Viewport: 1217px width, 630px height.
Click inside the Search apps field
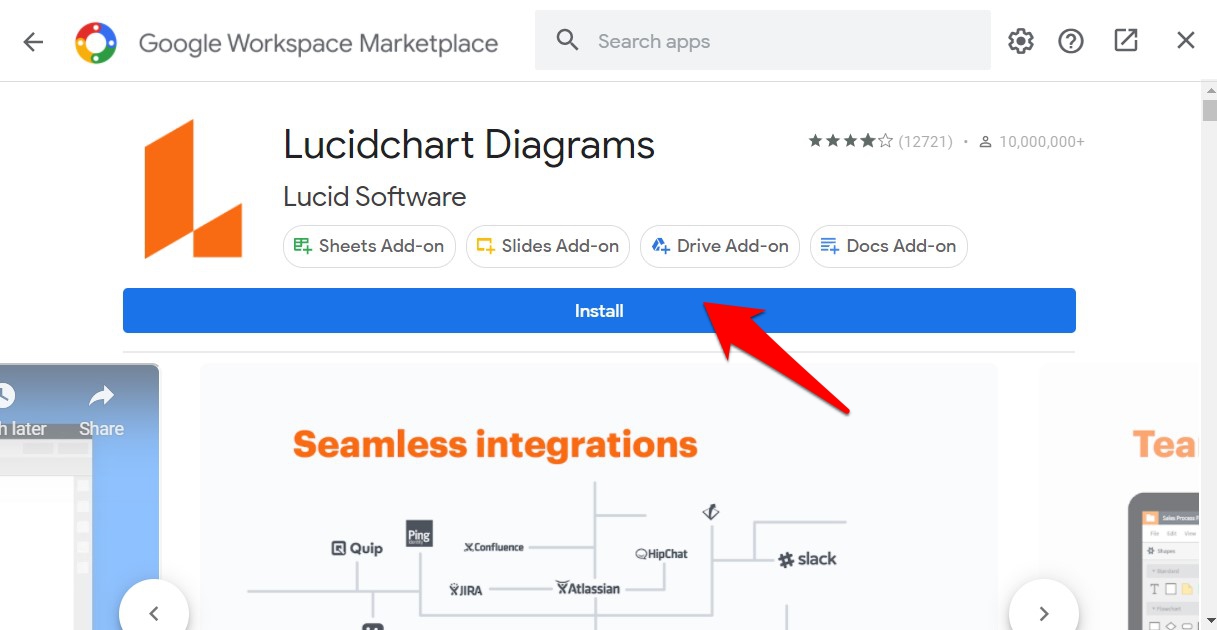point(762,40)
